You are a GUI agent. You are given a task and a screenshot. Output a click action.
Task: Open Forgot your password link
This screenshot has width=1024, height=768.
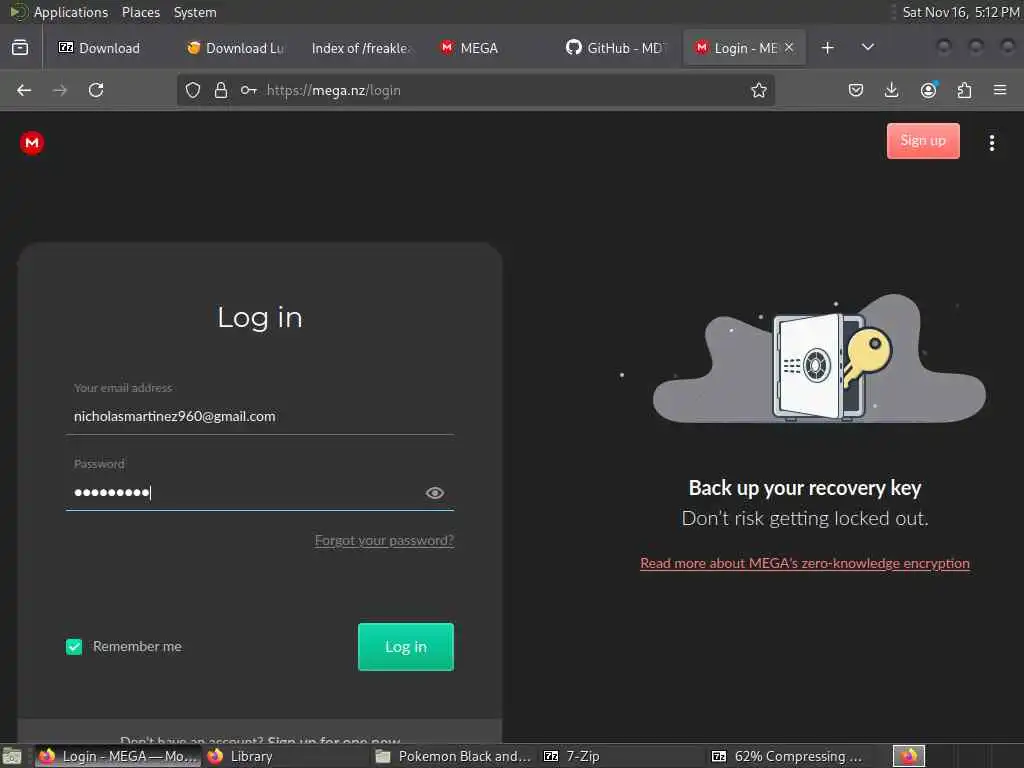384,540
